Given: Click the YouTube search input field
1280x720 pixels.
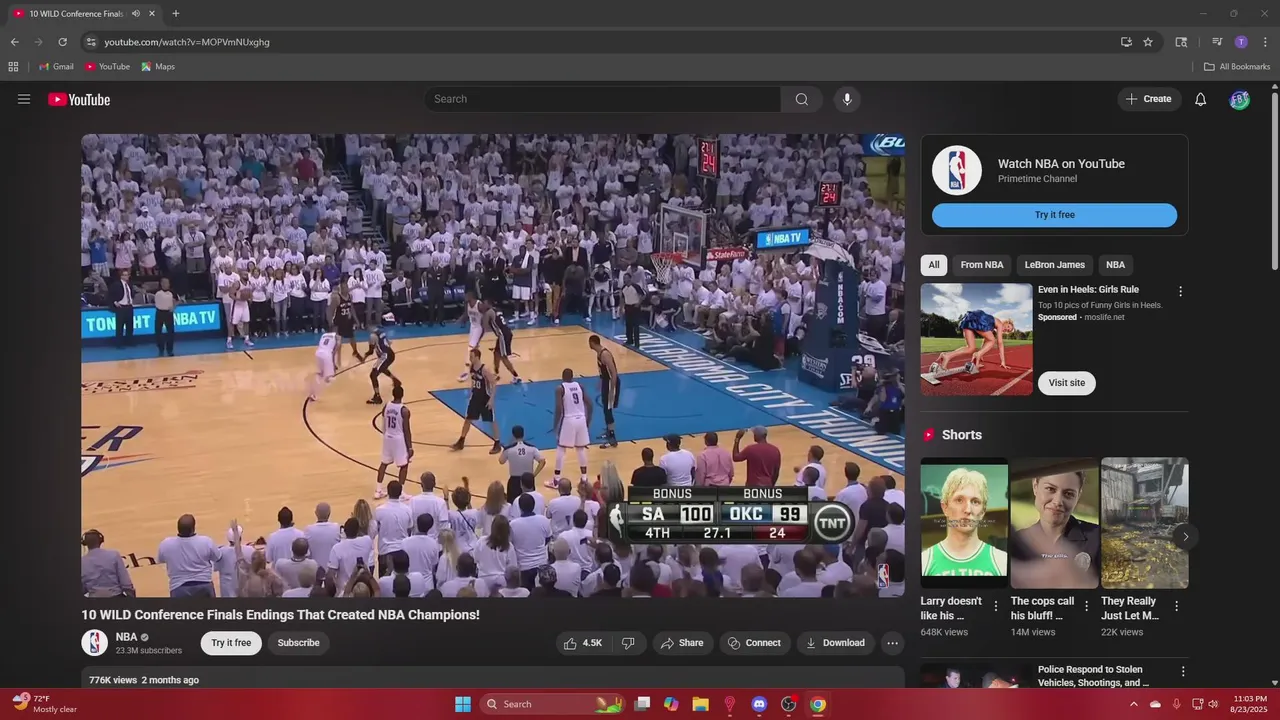Looking at the screenshot, I should [x=603, y=99].
